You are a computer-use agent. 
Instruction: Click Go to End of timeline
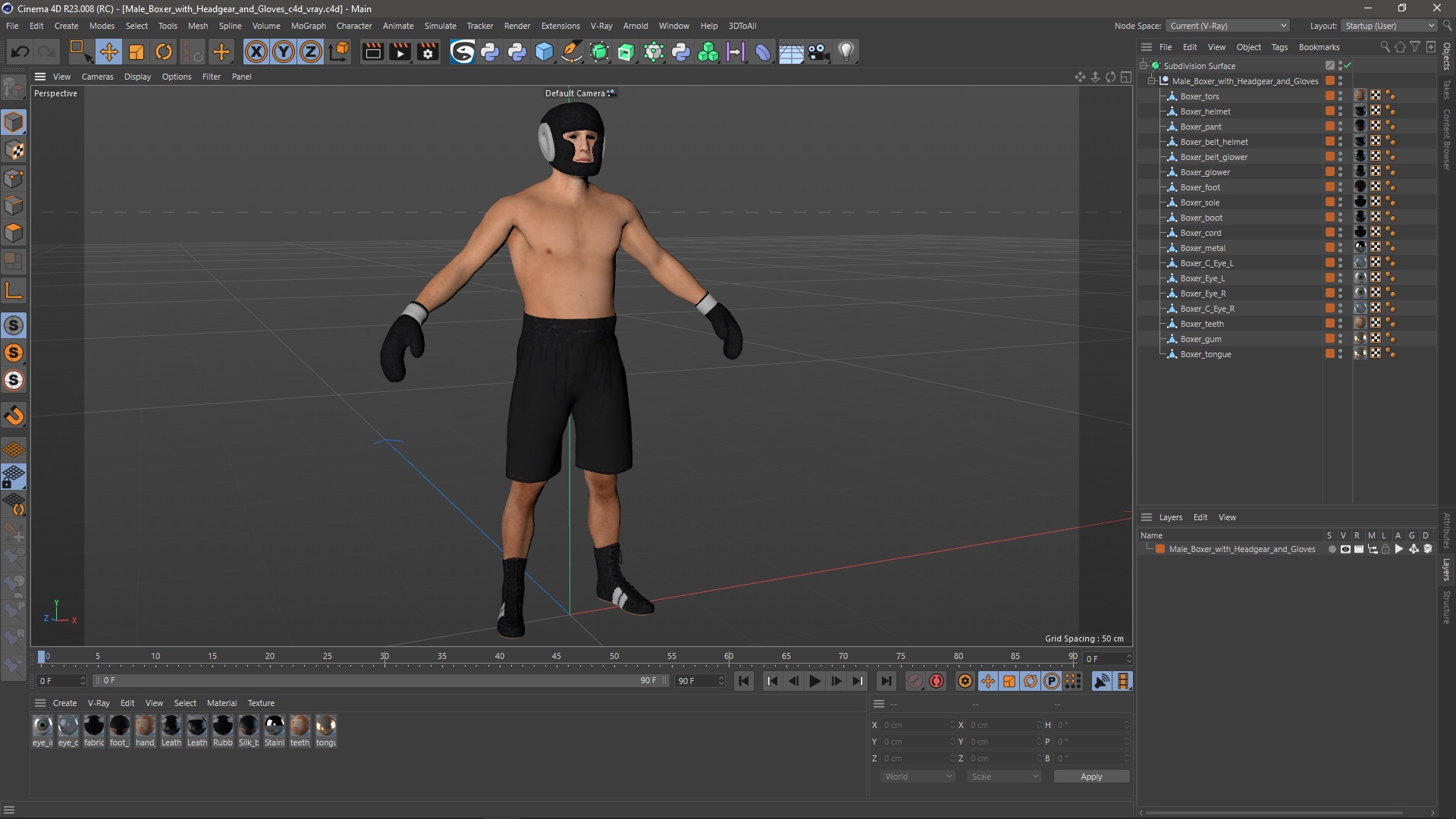(886, 681)
